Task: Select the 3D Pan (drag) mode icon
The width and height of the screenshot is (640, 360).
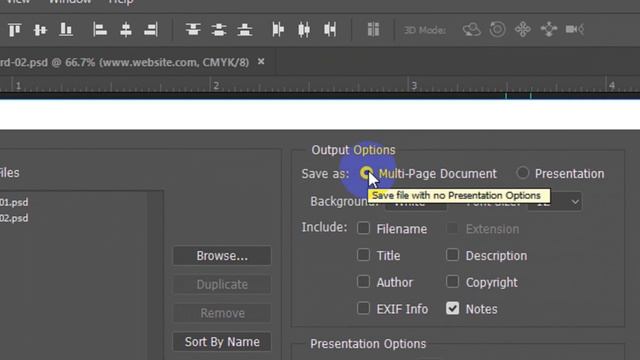Action: [523, 29]
